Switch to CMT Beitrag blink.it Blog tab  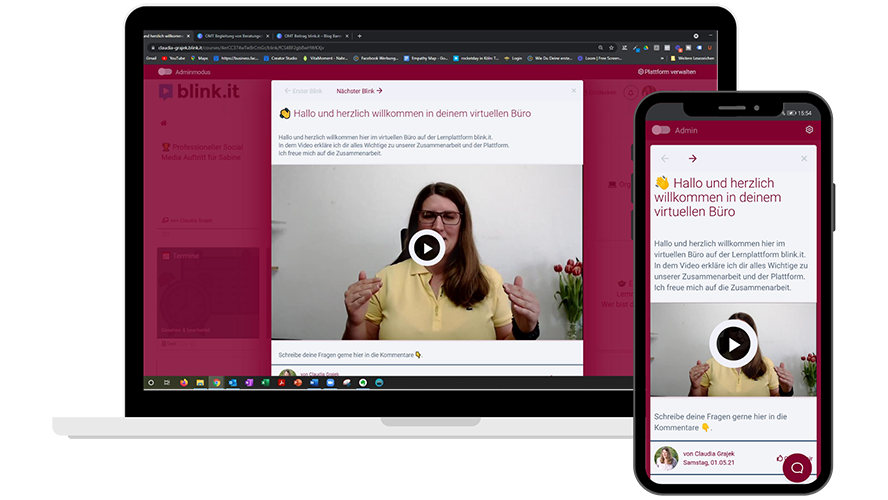coord(313,36)
